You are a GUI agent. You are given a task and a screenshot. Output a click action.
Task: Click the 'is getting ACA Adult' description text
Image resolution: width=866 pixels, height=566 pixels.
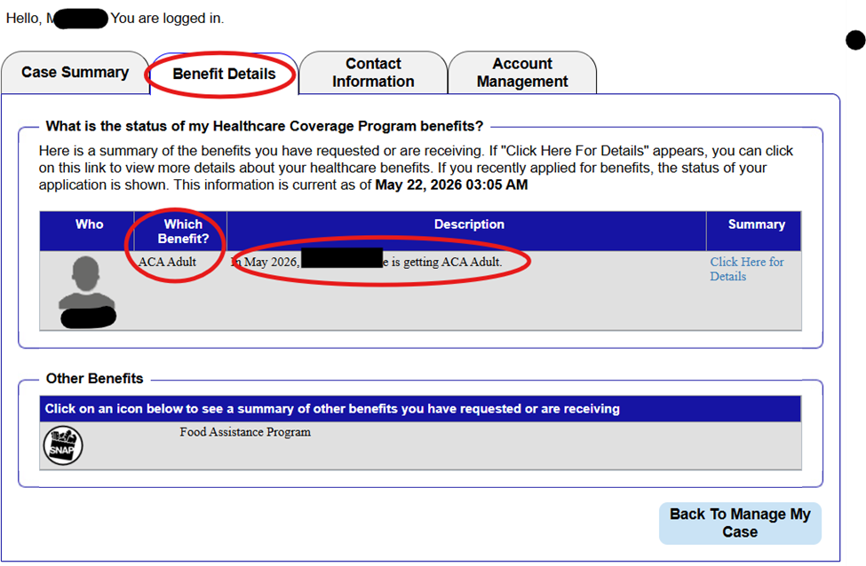click(x=446, y=262)
